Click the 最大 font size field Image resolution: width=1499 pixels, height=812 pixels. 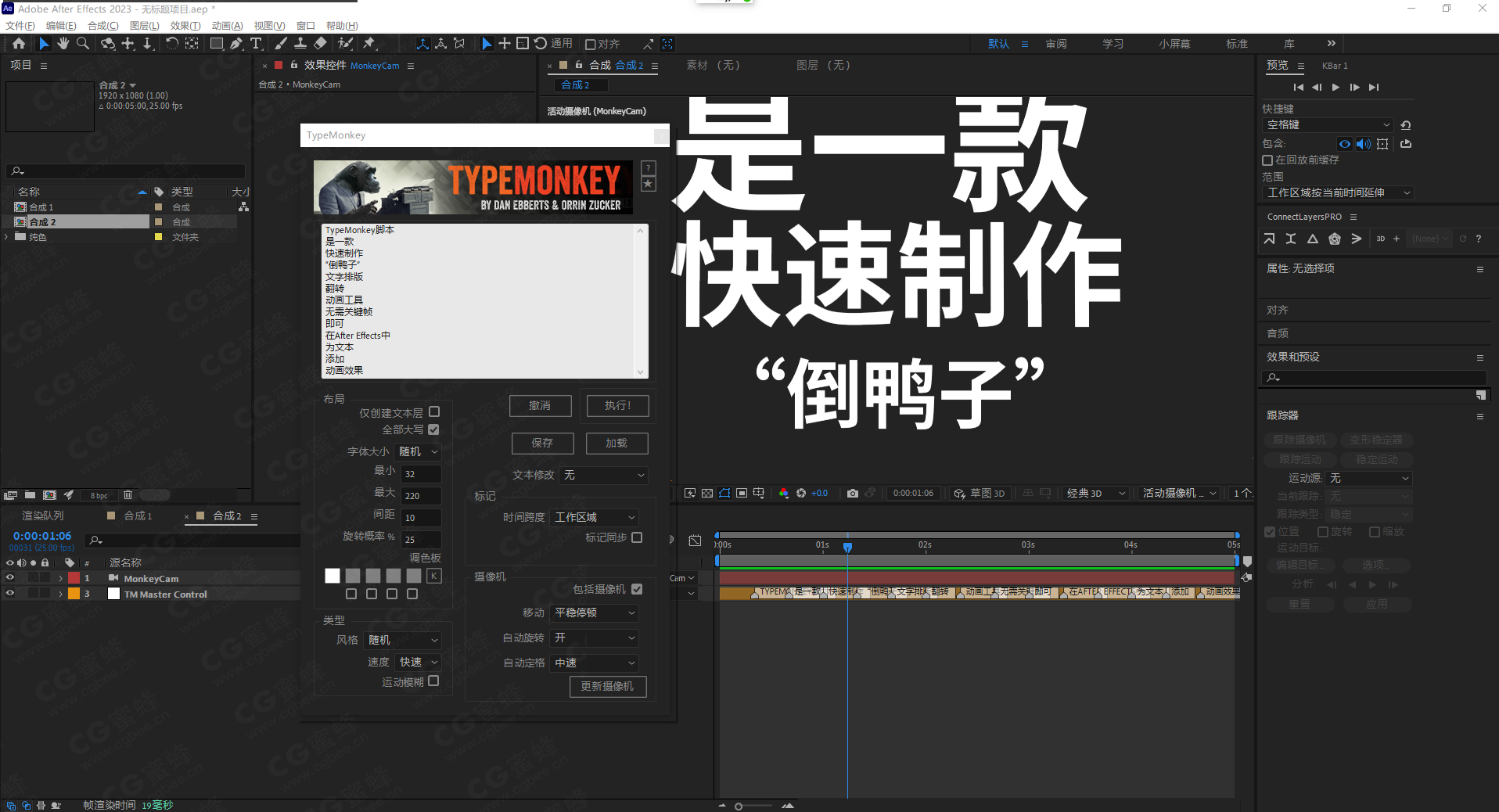(x=421, y=495)
